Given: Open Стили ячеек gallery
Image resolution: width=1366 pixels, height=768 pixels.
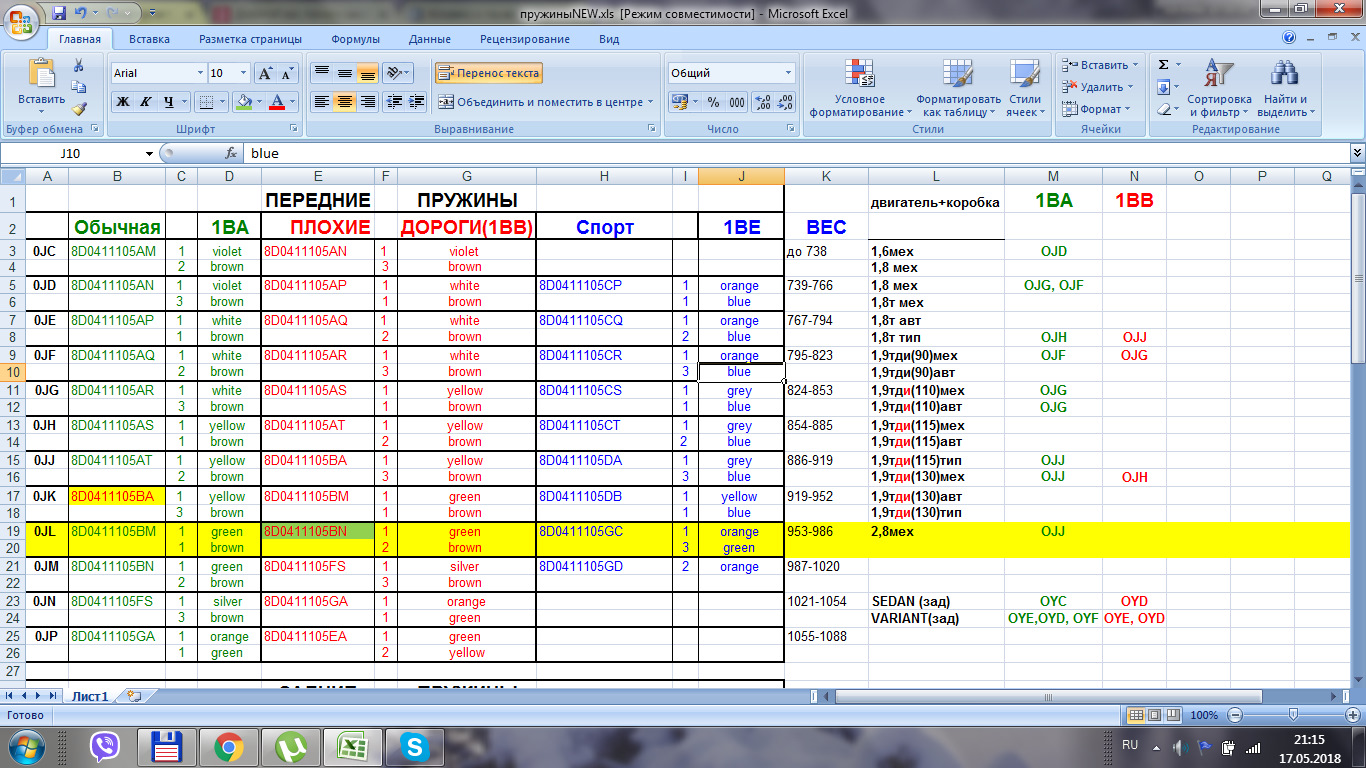Looking at the screenshot, I should point(1024,88).
